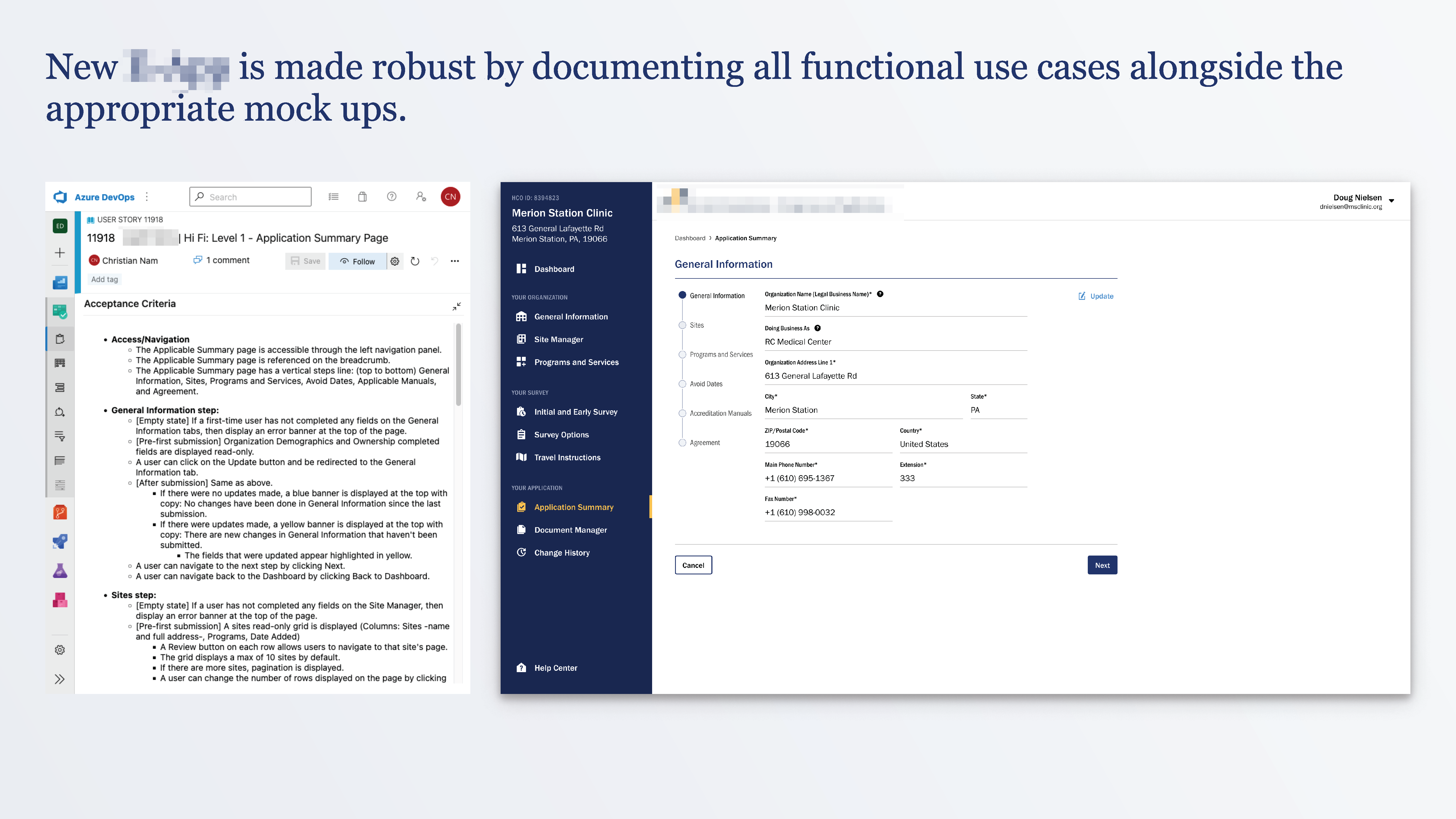The width and height of the screenshot is (1456, 819).
Task: Open the Marketplace shopping bag icon
Action: [x=362, y=197]
